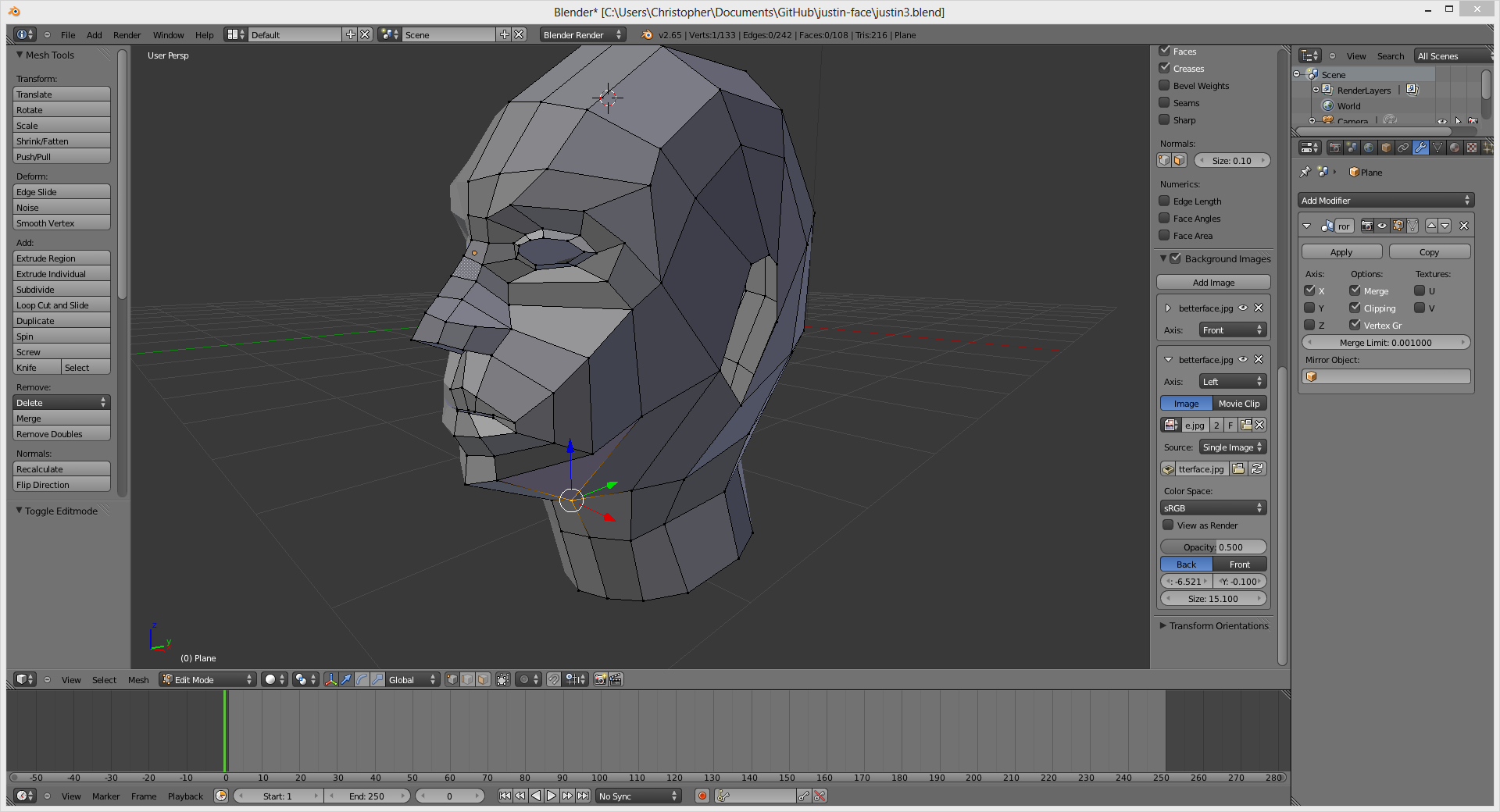
Task: Open the Texture checker tab
Action: tap(1472, 148)
